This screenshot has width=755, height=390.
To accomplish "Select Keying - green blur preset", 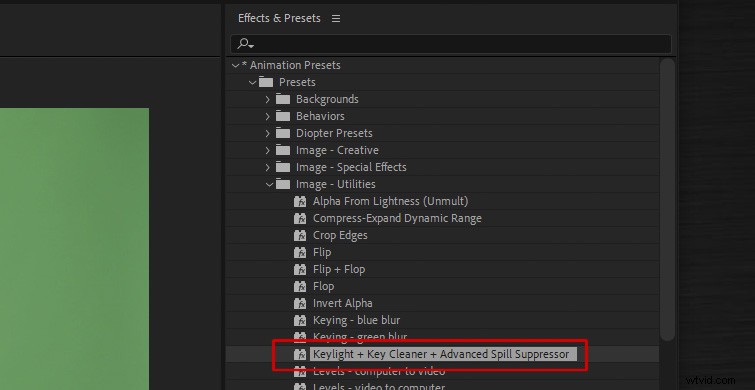I will tap(360, 337).
